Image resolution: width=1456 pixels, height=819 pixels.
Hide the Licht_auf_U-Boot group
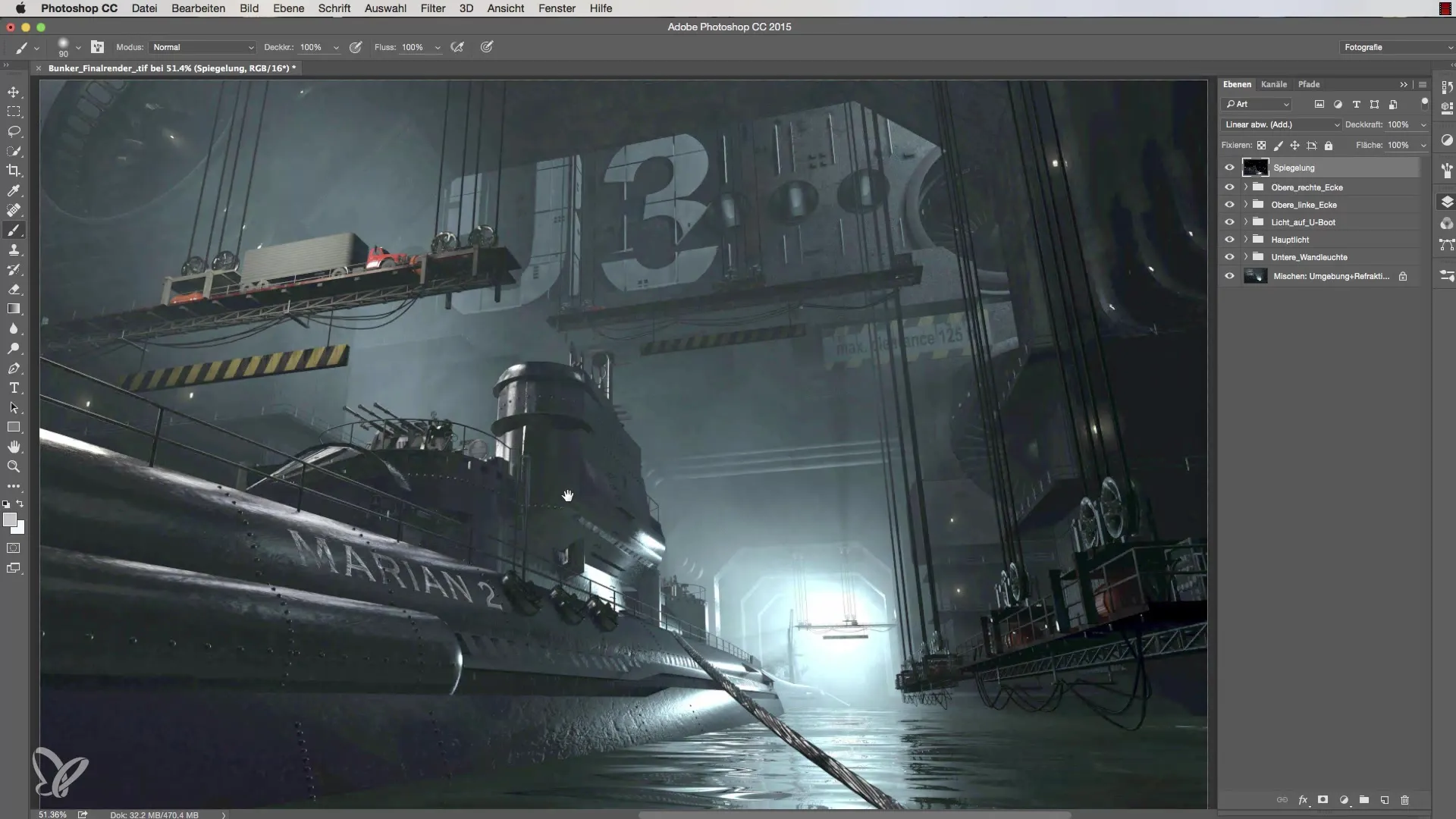point(1229,222)
